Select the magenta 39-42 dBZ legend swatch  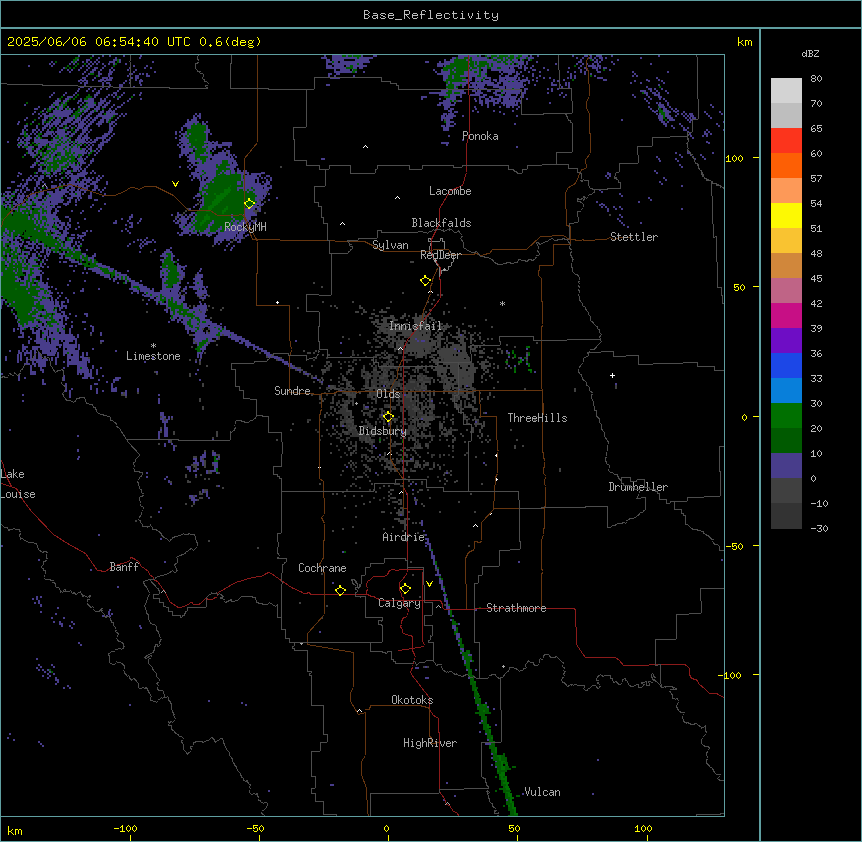coord(786,315)
